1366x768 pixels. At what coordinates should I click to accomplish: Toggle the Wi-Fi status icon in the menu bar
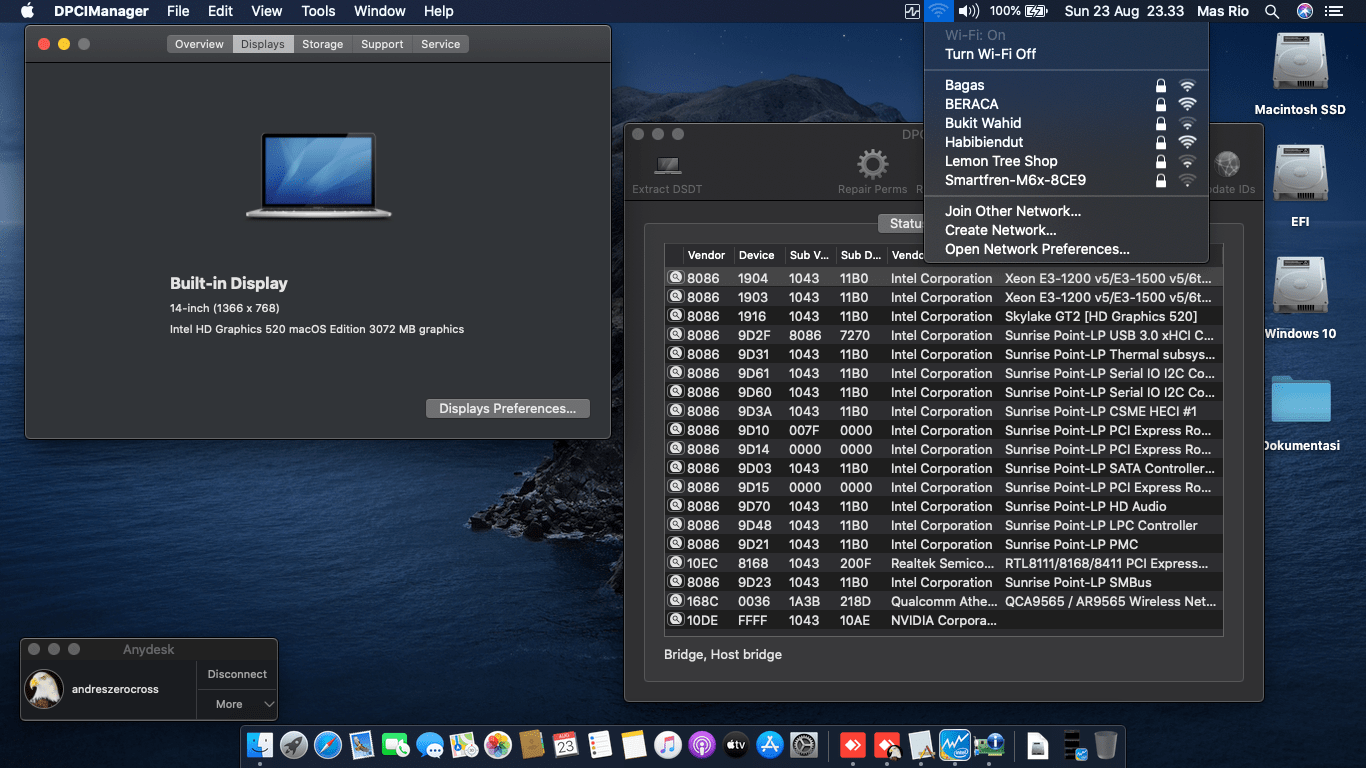(x=937, y=11)
